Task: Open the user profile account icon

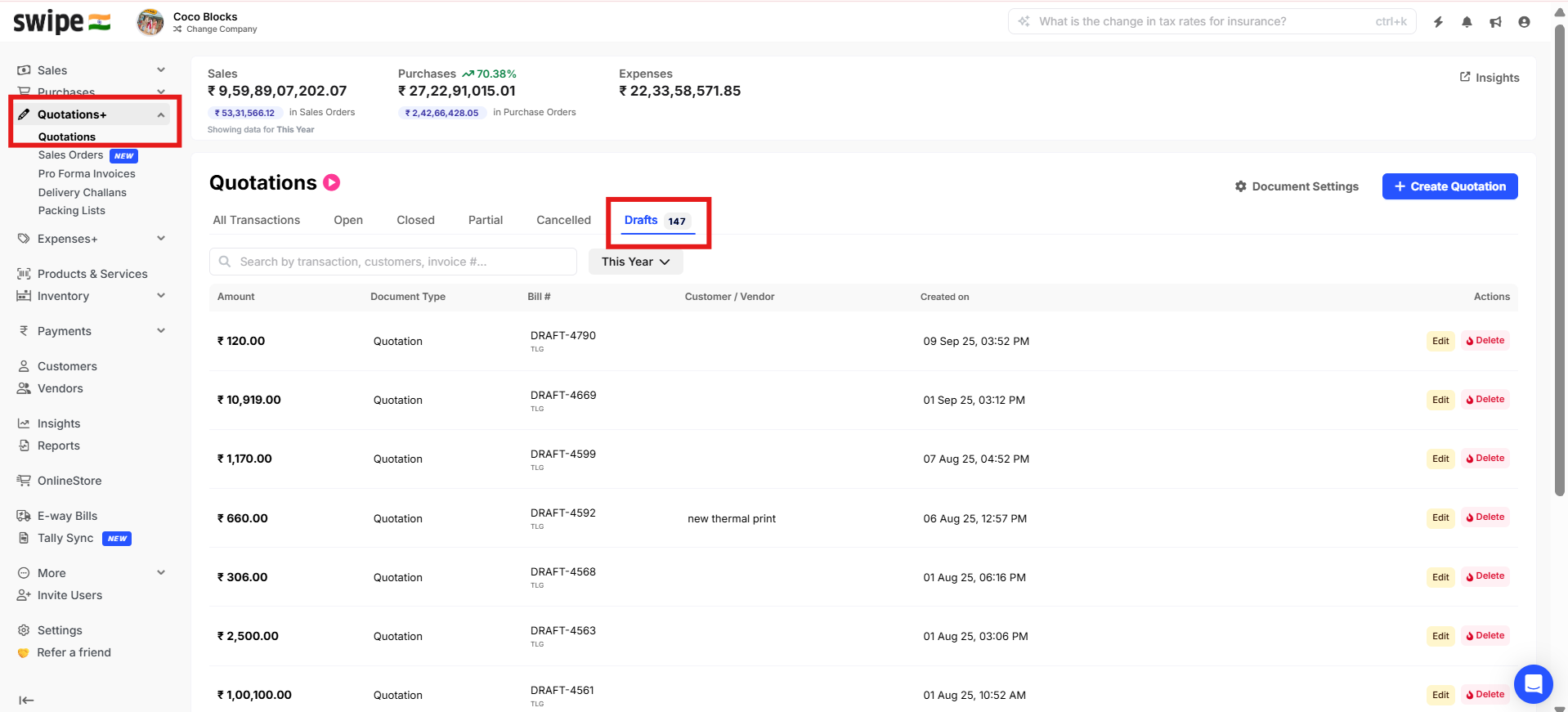Action: coord(1524,22)
